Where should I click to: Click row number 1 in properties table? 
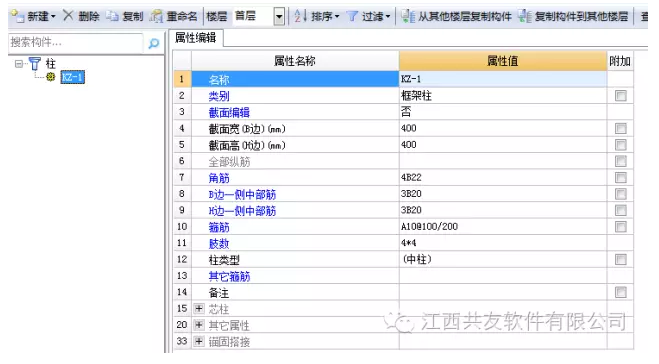coord(182,79)
